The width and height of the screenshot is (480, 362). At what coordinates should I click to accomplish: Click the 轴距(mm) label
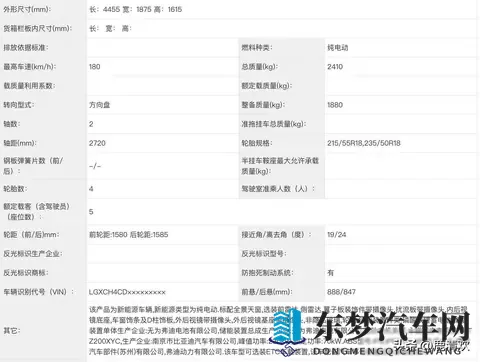pos(20,143)
